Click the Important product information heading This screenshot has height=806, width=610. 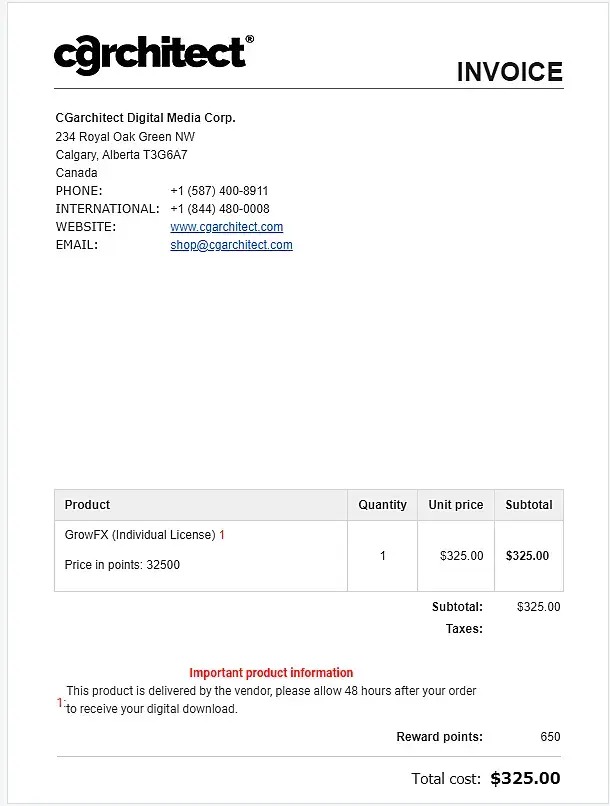[x=271, y=673]
